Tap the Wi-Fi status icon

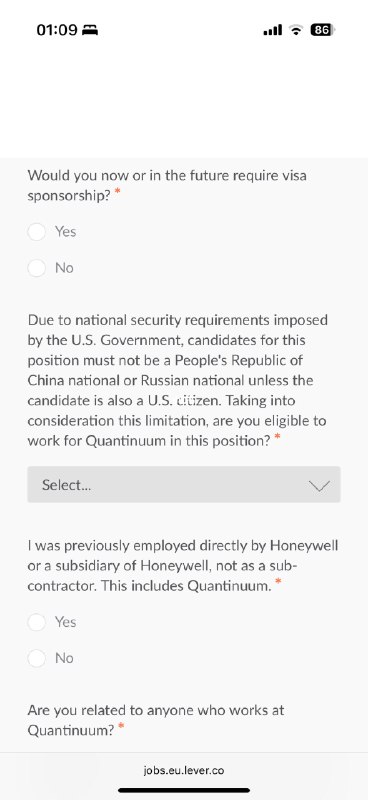296,30
